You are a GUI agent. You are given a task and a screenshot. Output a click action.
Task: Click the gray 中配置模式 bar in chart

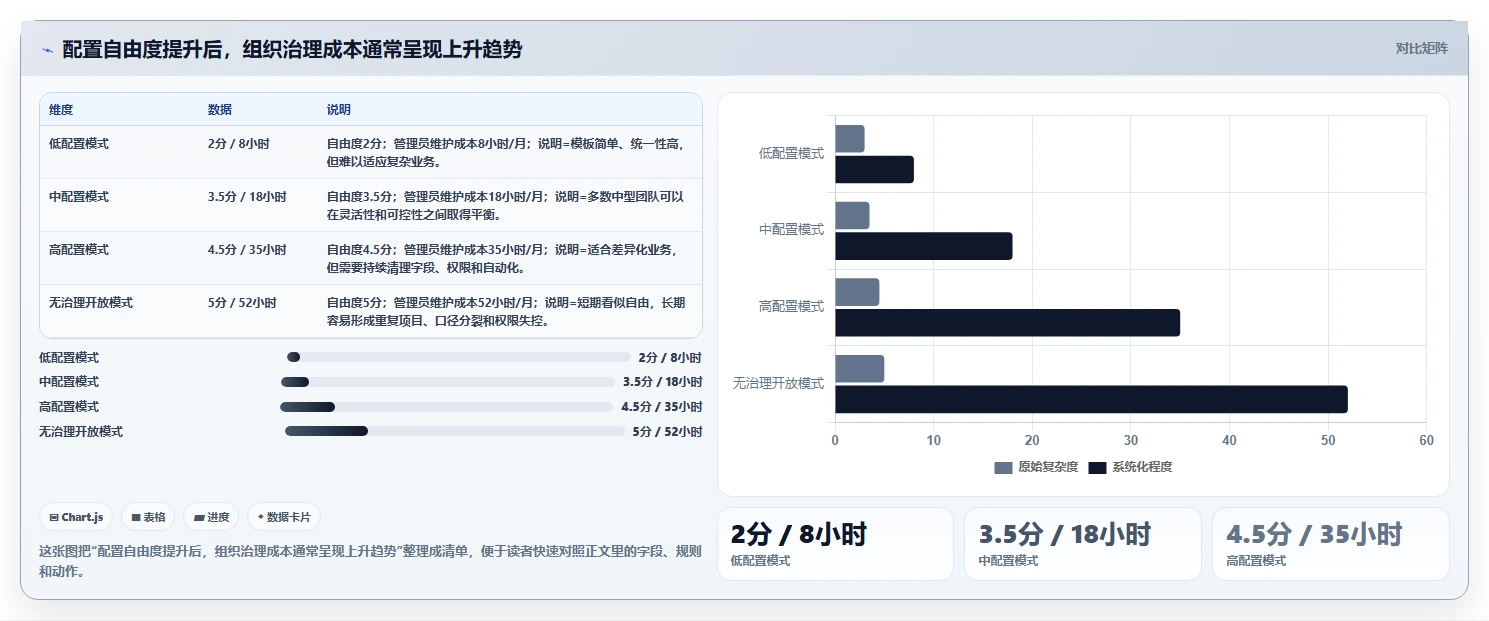point(852,215)
